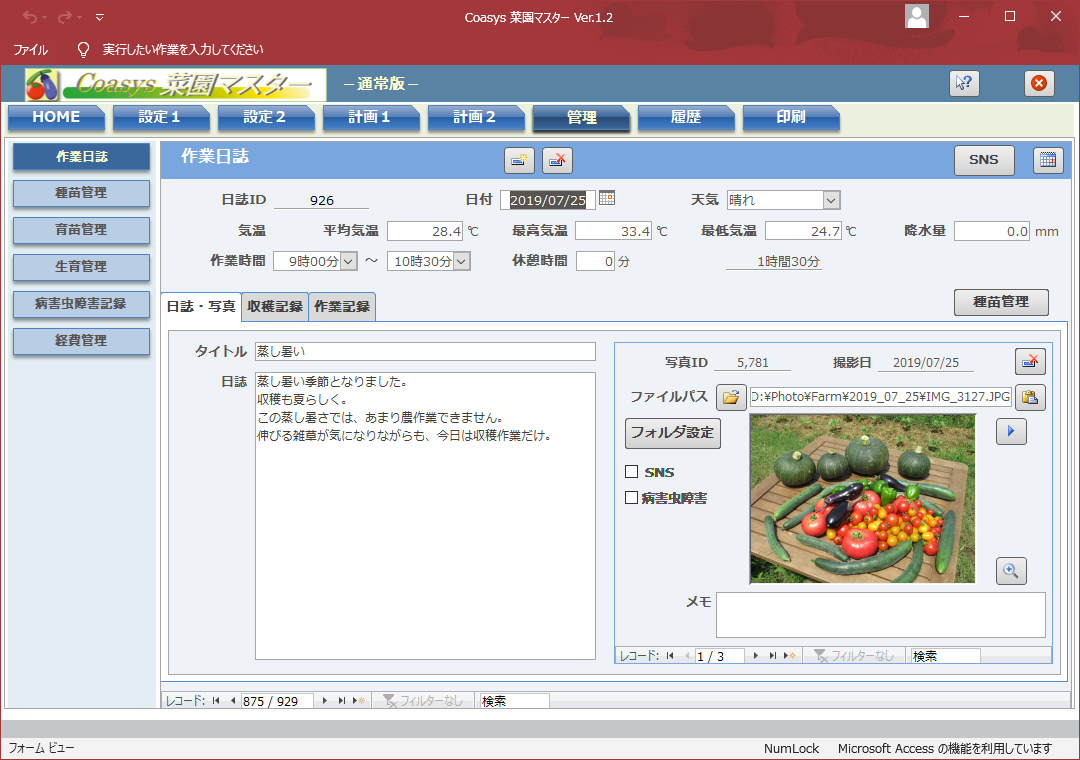Viewport: 1080px width, 760px height.
Task: Delete the current diary entry
Action: [556, 160]
